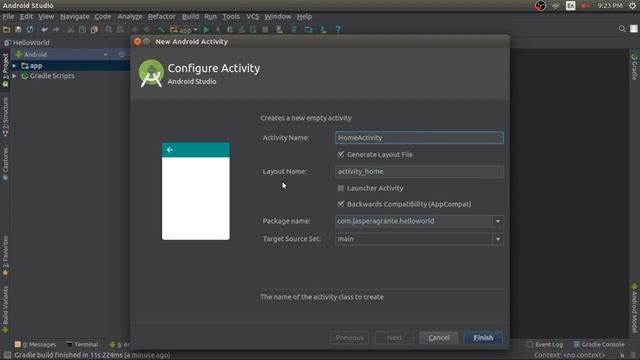Viewport: 640px width, 360px height.
Task: Click the disabled Next button
Action: tap(394, 338)
